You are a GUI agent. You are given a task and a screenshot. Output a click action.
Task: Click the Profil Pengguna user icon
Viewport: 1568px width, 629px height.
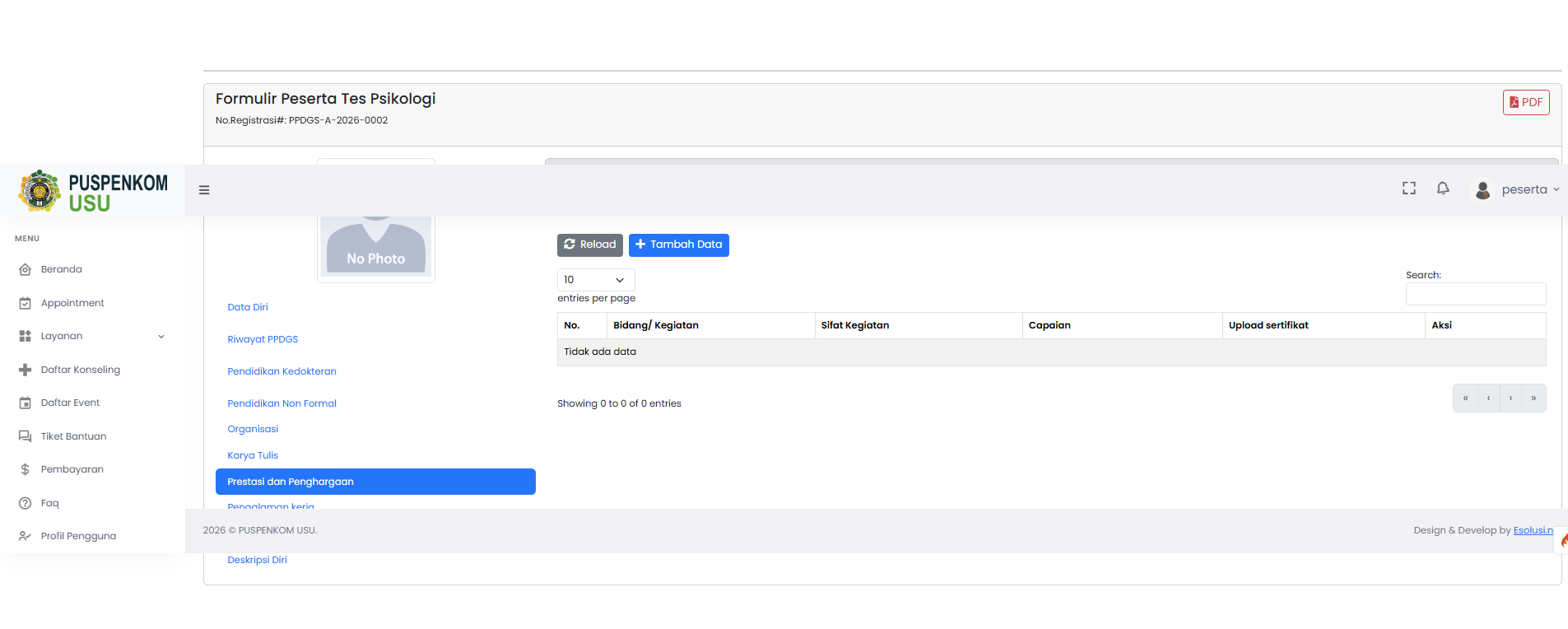click(25, 536)
